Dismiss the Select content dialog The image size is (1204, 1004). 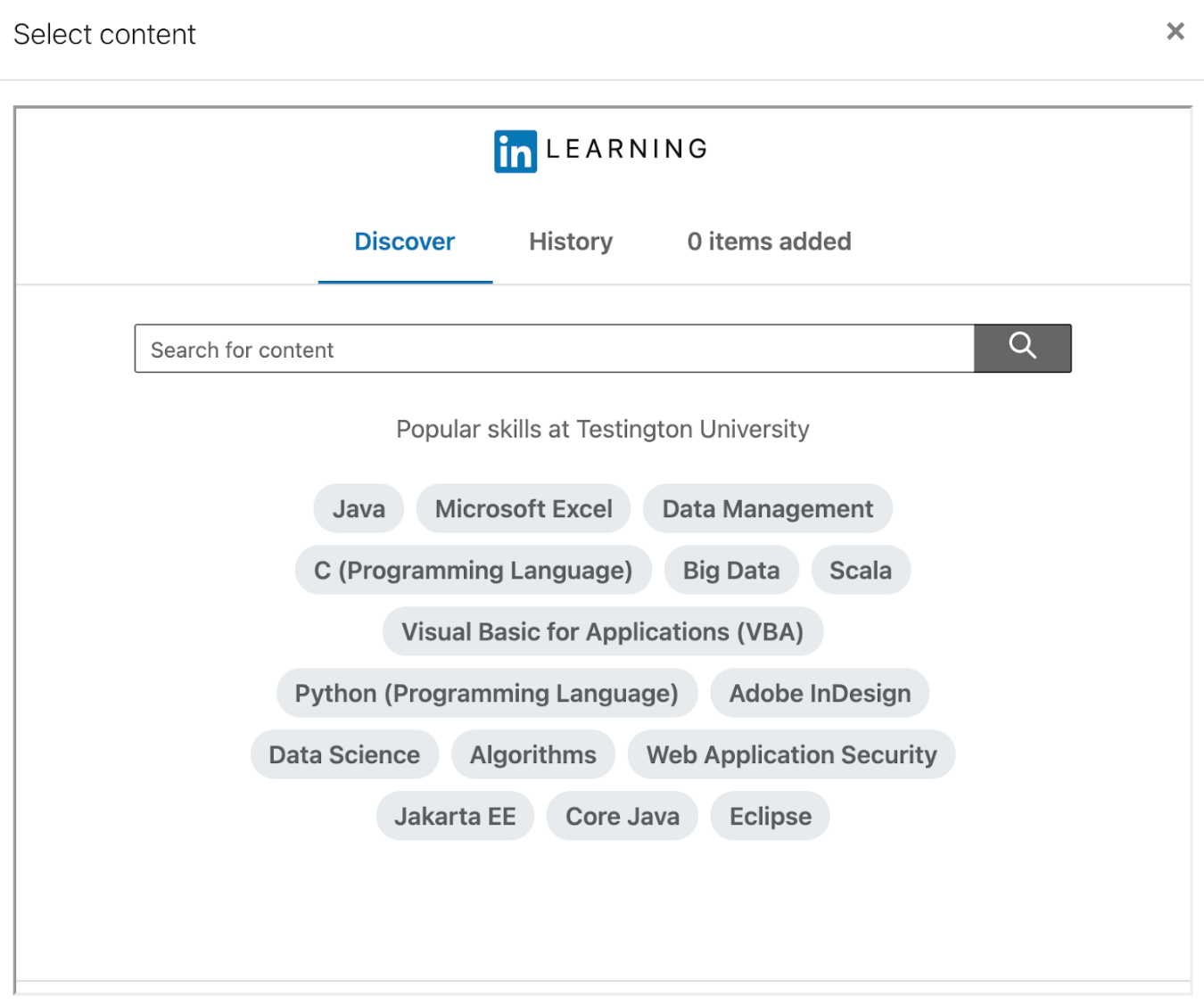click(1175, 31)
